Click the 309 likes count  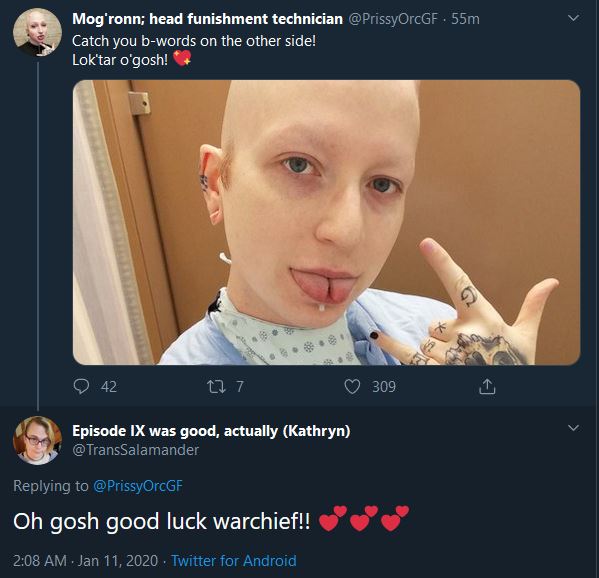[384, 387]
